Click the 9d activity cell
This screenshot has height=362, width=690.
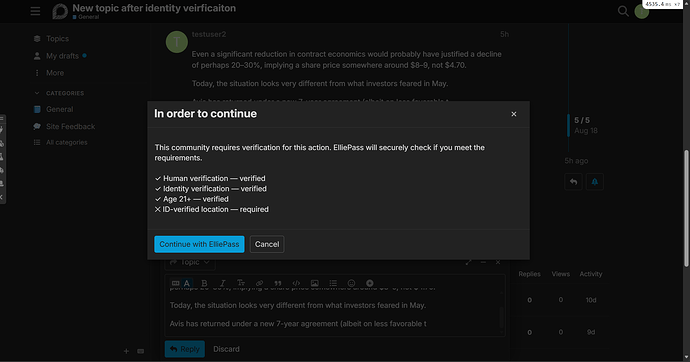coord(591,332)
